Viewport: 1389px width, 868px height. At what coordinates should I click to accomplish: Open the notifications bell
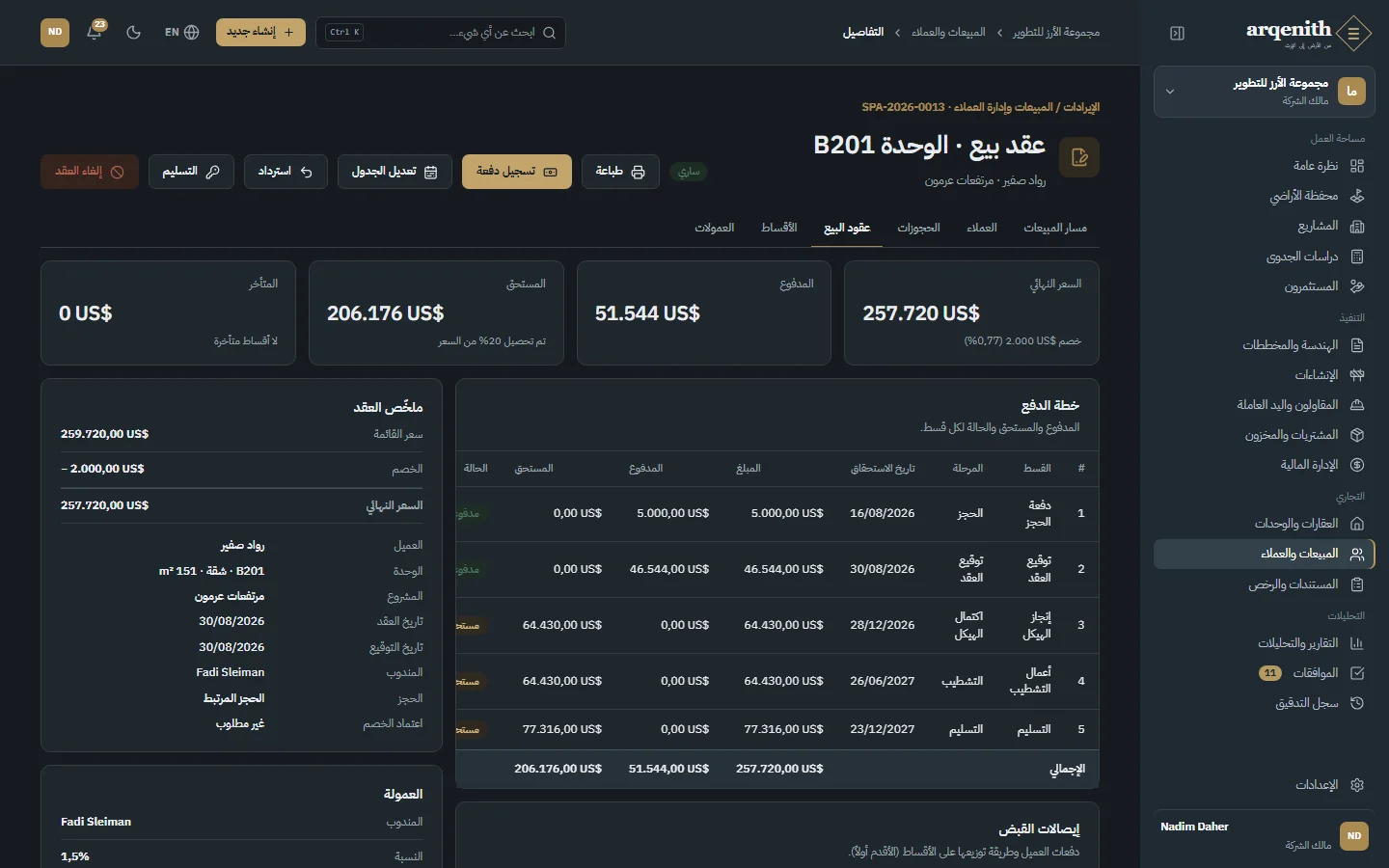95,32
